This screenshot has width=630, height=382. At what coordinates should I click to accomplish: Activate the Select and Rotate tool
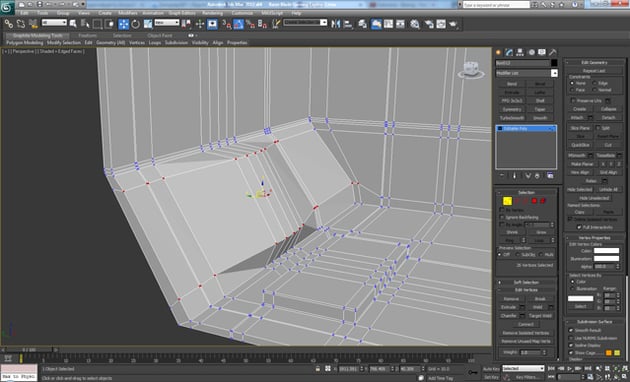135,24
